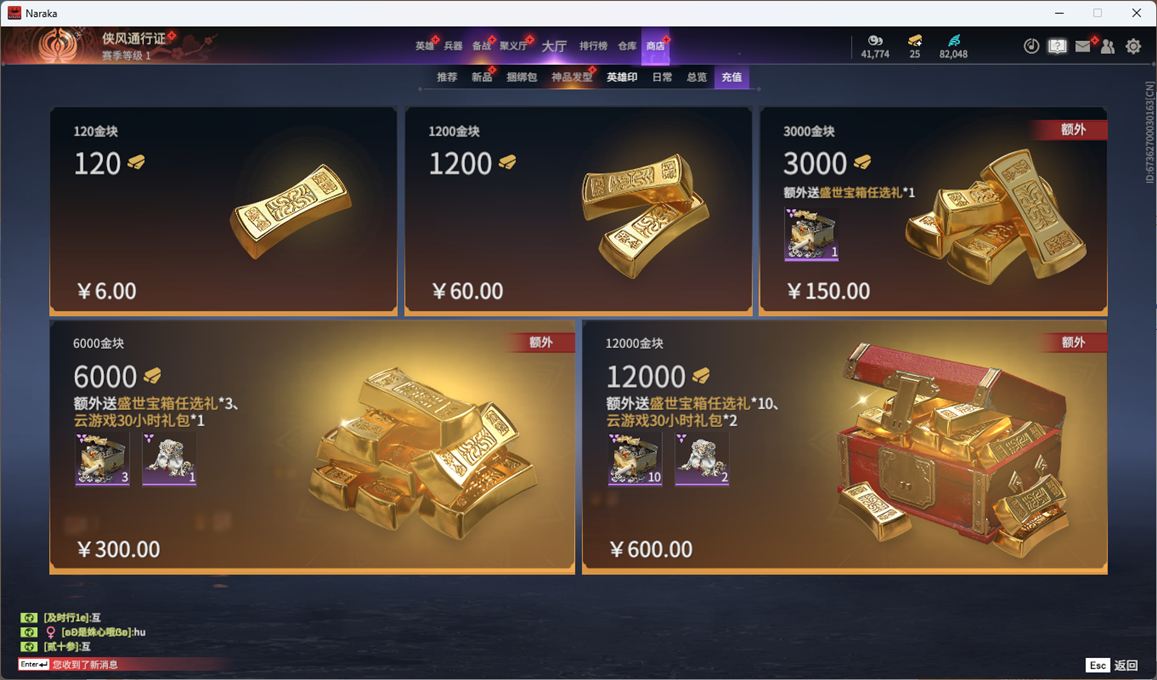
Task: Click the music note icon
Action: tap(1032, 46)
